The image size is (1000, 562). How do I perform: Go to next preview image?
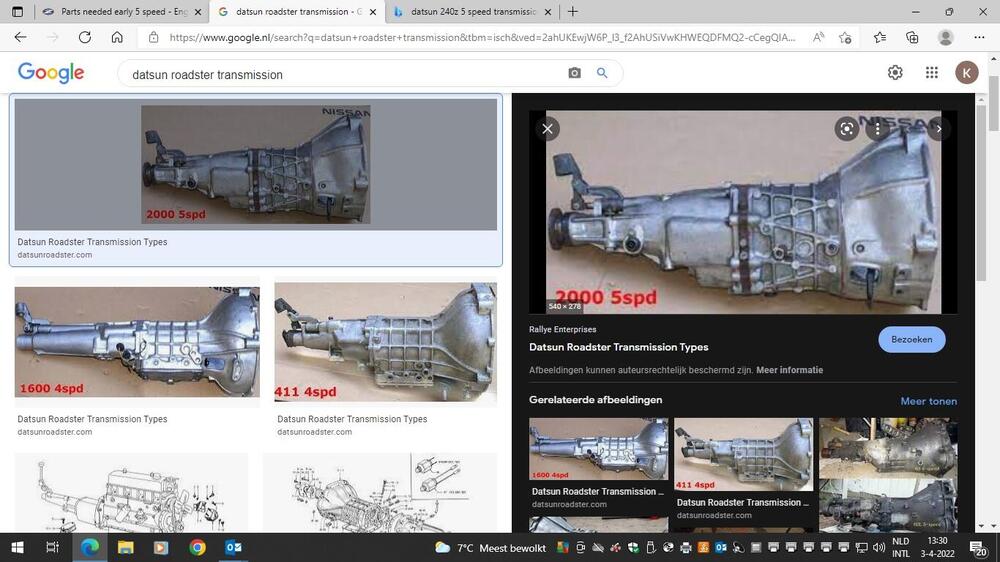[939, 129]
